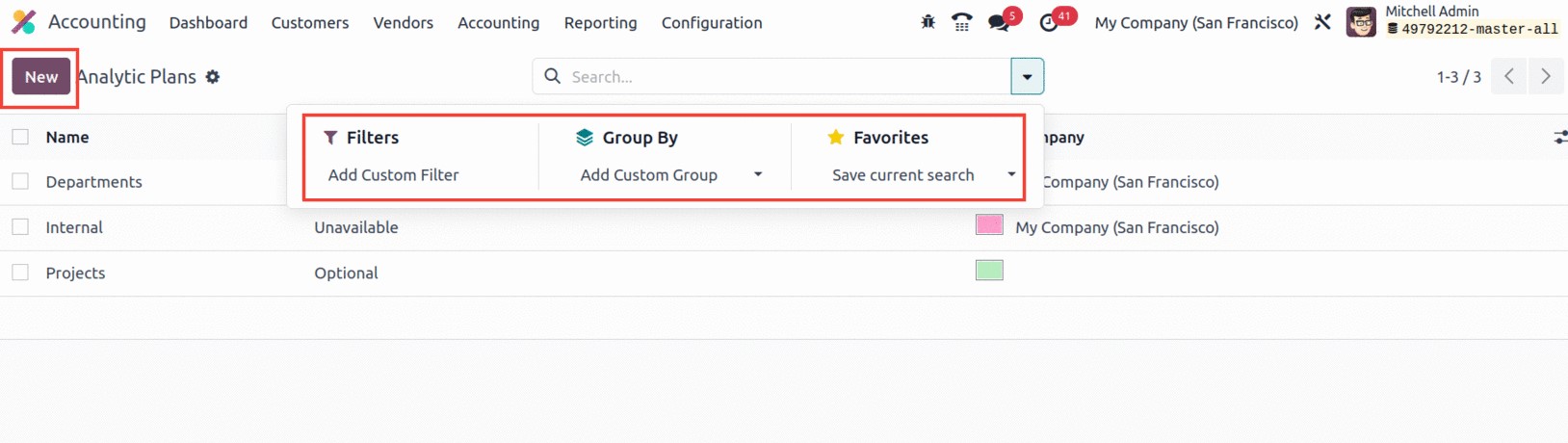This screenshot has height=443, width=1568.
Task: Click the New button
Action: (x=41, y=77)
